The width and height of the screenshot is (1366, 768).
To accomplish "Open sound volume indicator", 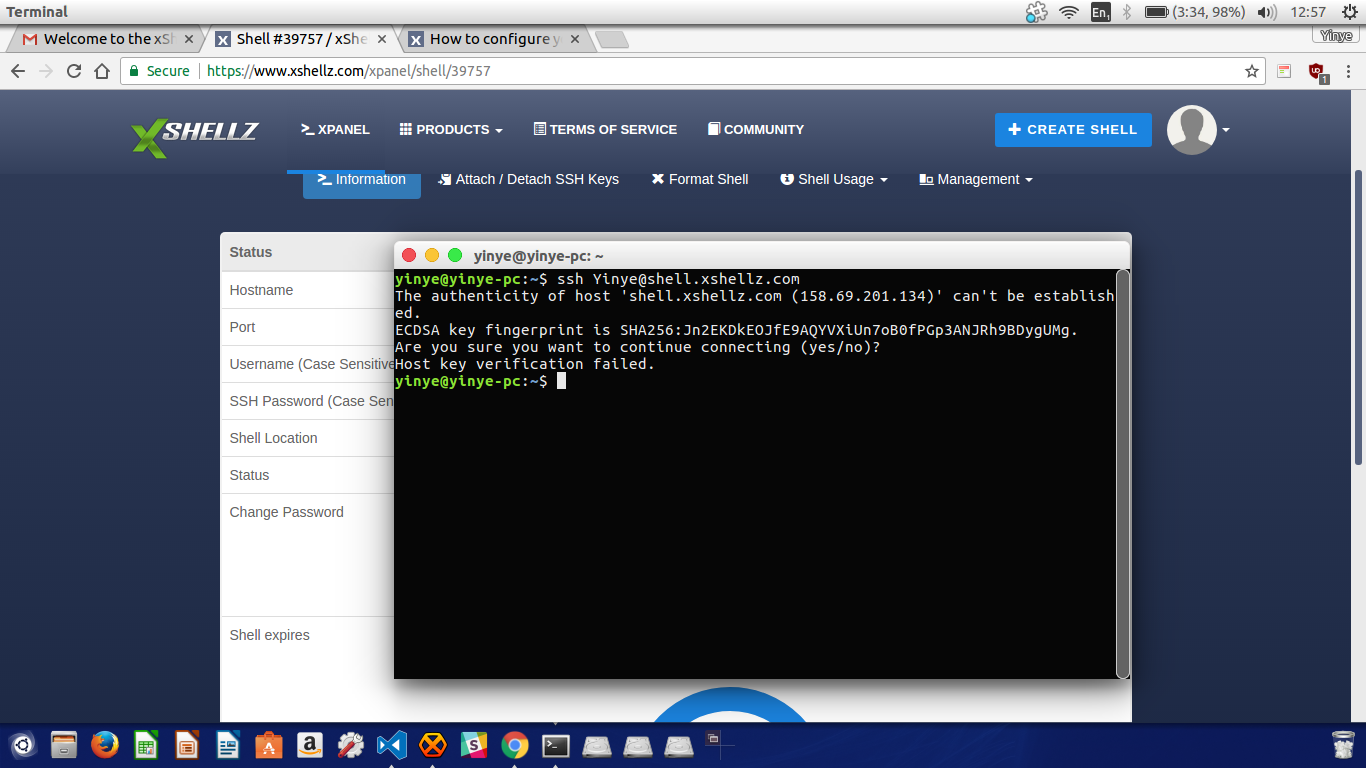I will tap(1267, 12).
